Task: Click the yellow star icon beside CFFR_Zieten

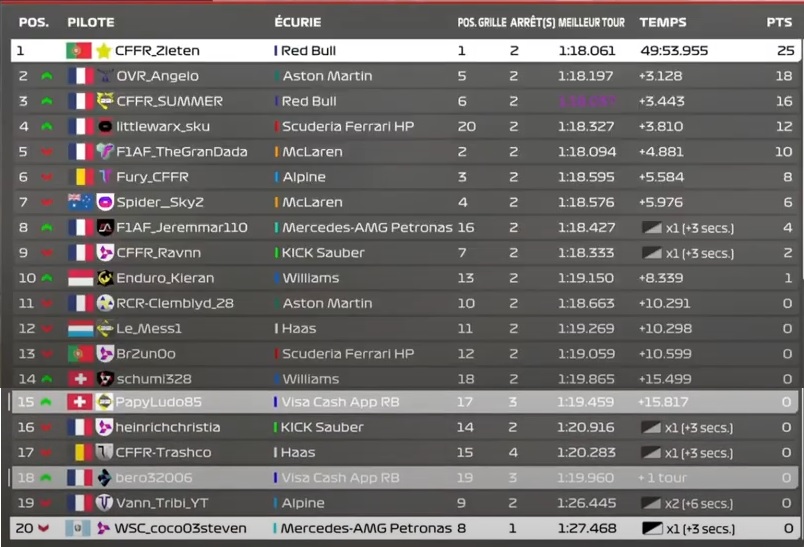Action: click(104, 51)
